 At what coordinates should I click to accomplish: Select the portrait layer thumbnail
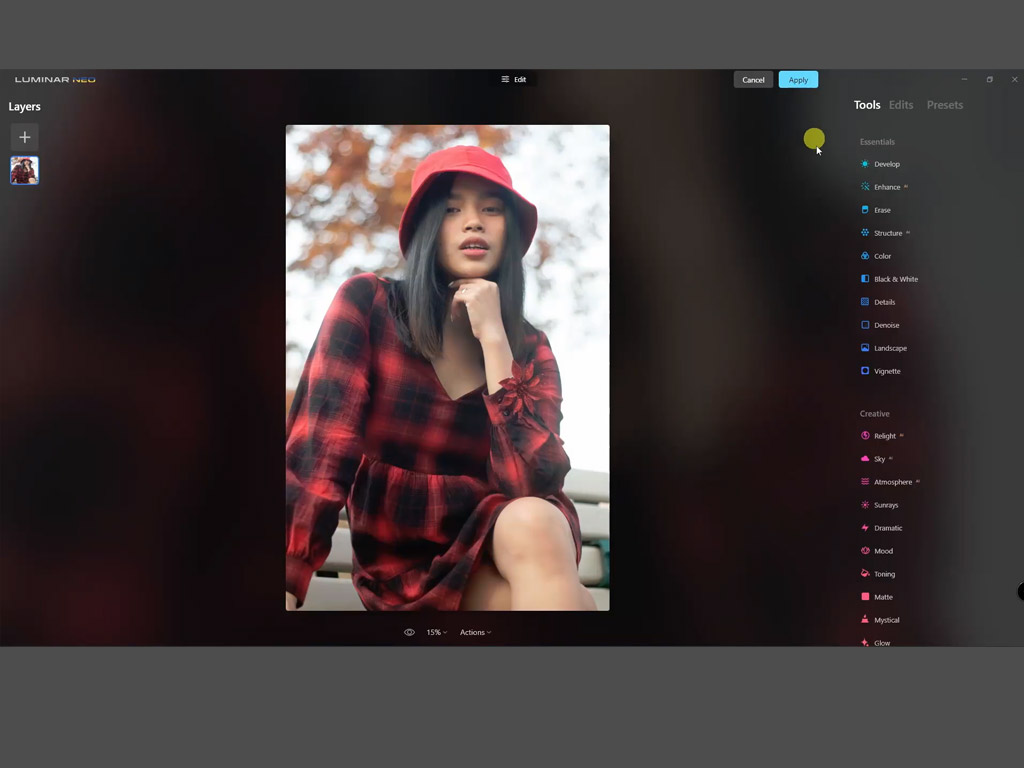coord(25,170)
